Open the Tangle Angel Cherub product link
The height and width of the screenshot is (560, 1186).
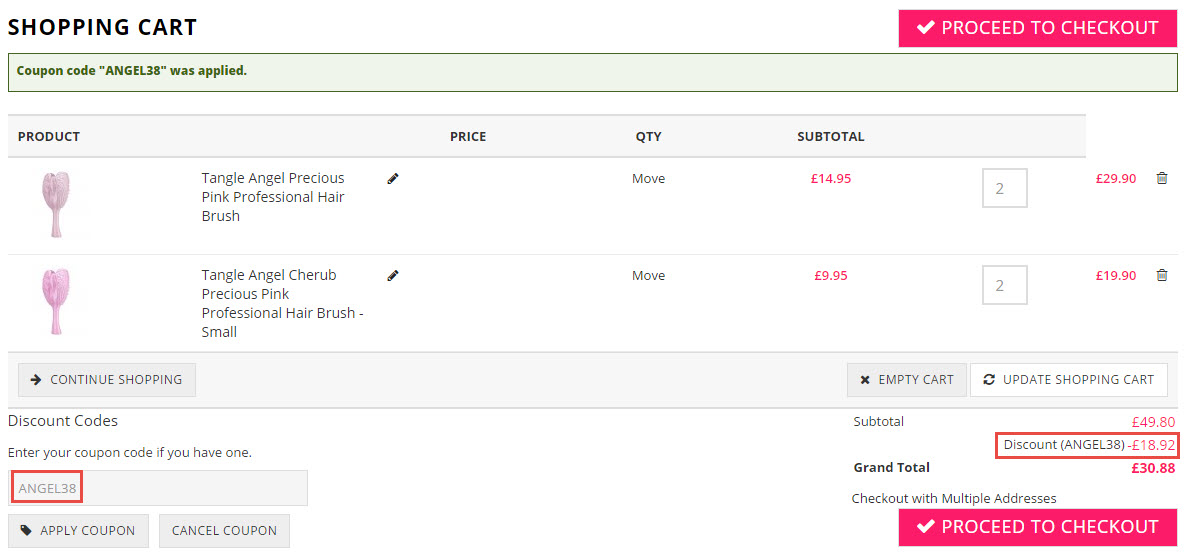283,303
